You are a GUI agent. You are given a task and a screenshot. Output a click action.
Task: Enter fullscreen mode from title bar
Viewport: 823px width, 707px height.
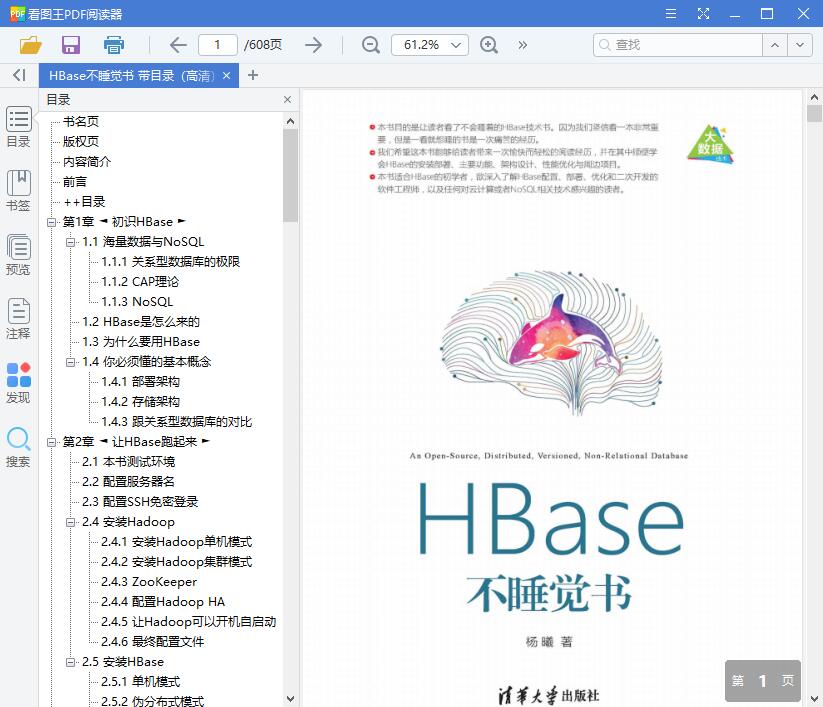pos(703,14)
